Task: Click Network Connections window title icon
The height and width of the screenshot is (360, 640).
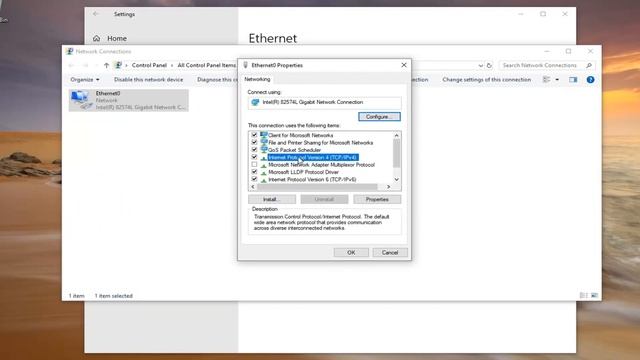Action: tap(69, 51)
